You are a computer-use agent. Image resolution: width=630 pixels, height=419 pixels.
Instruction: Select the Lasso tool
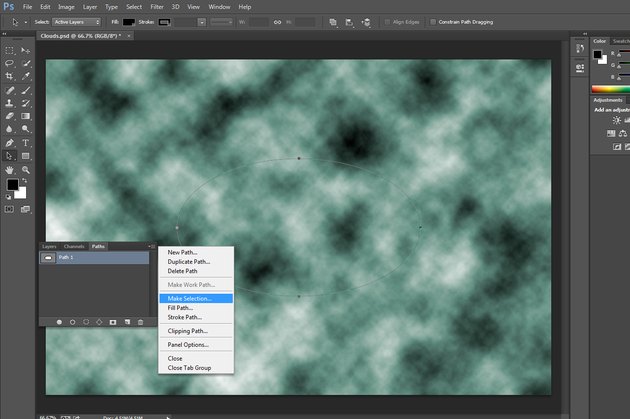(9, 63)
